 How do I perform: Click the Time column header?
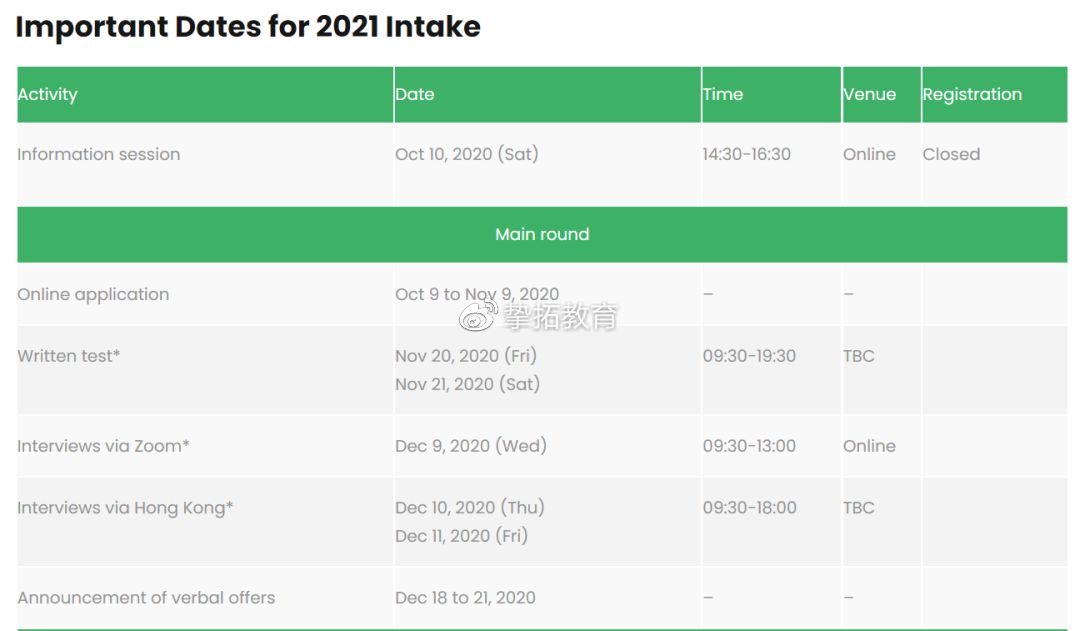tap(723, 94)
